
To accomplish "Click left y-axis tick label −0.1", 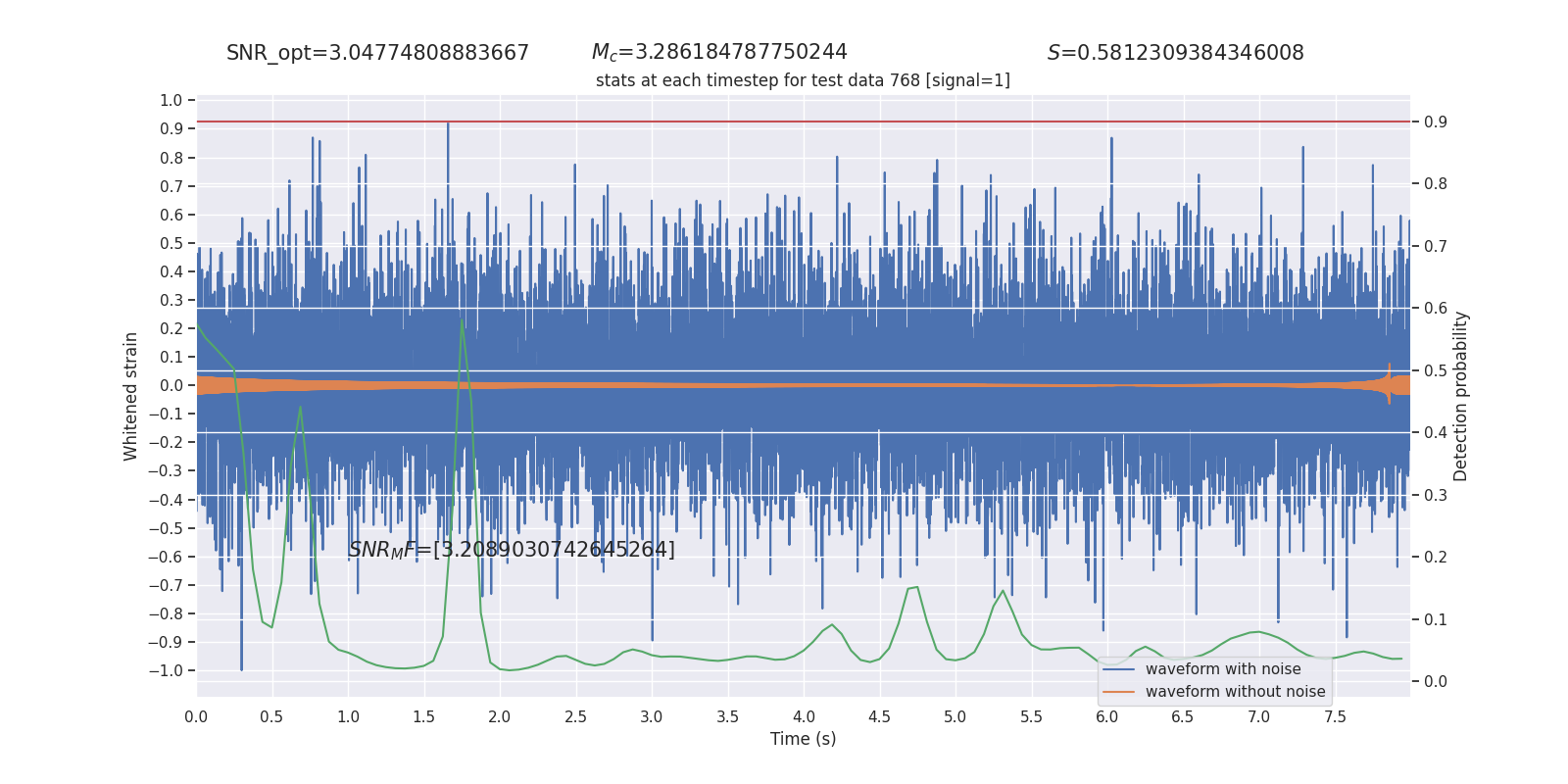I will (x=166, y=414).
